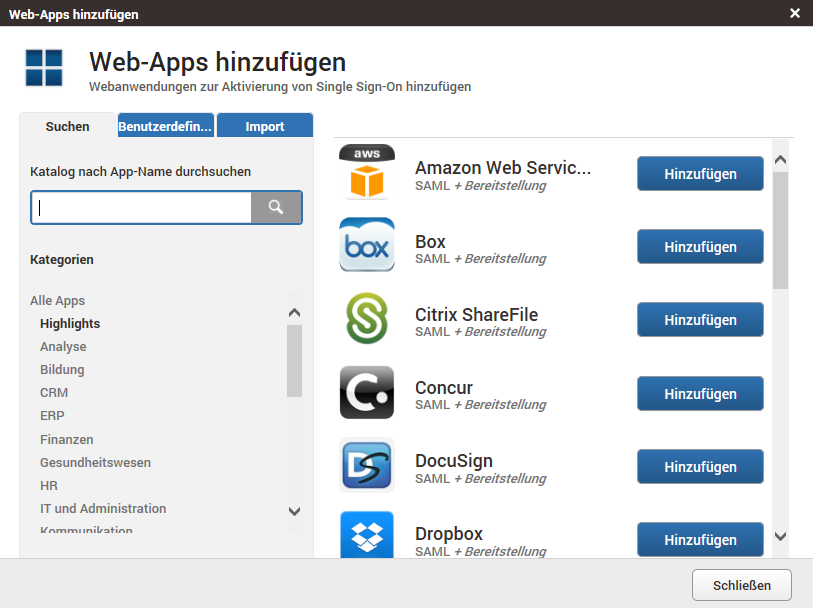This screenshot has width=813, height=608.
Task: Select the Alle Apps category
Action: click(x=58, y=301)
